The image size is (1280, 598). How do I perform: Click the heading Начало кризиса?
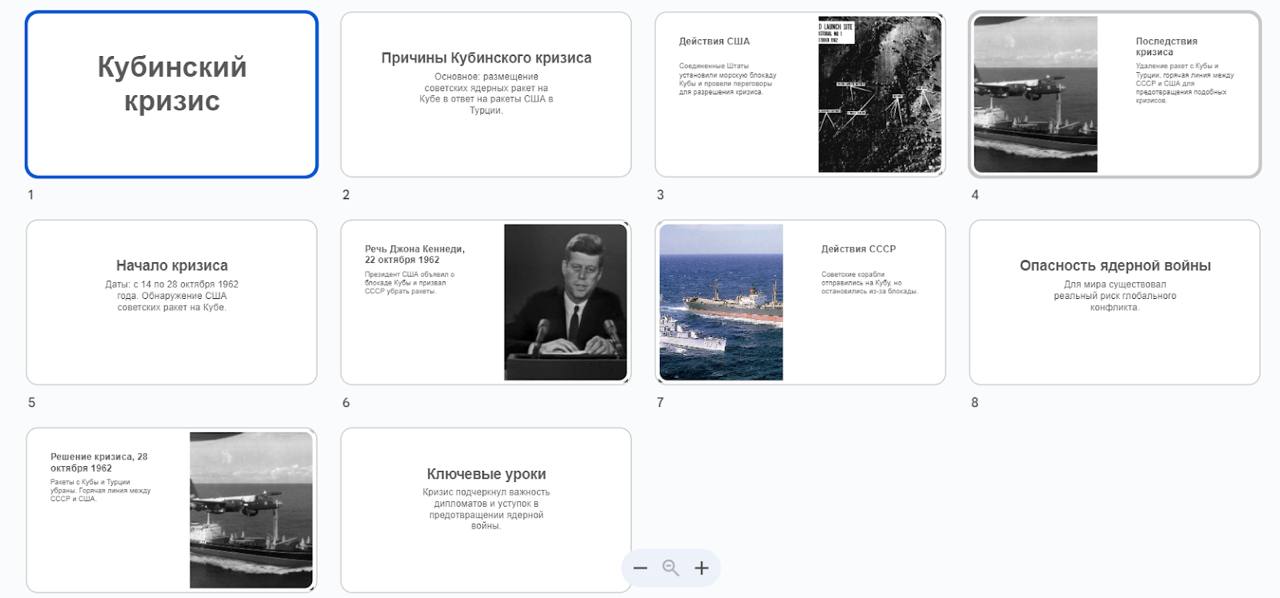(x=172, y=266)
